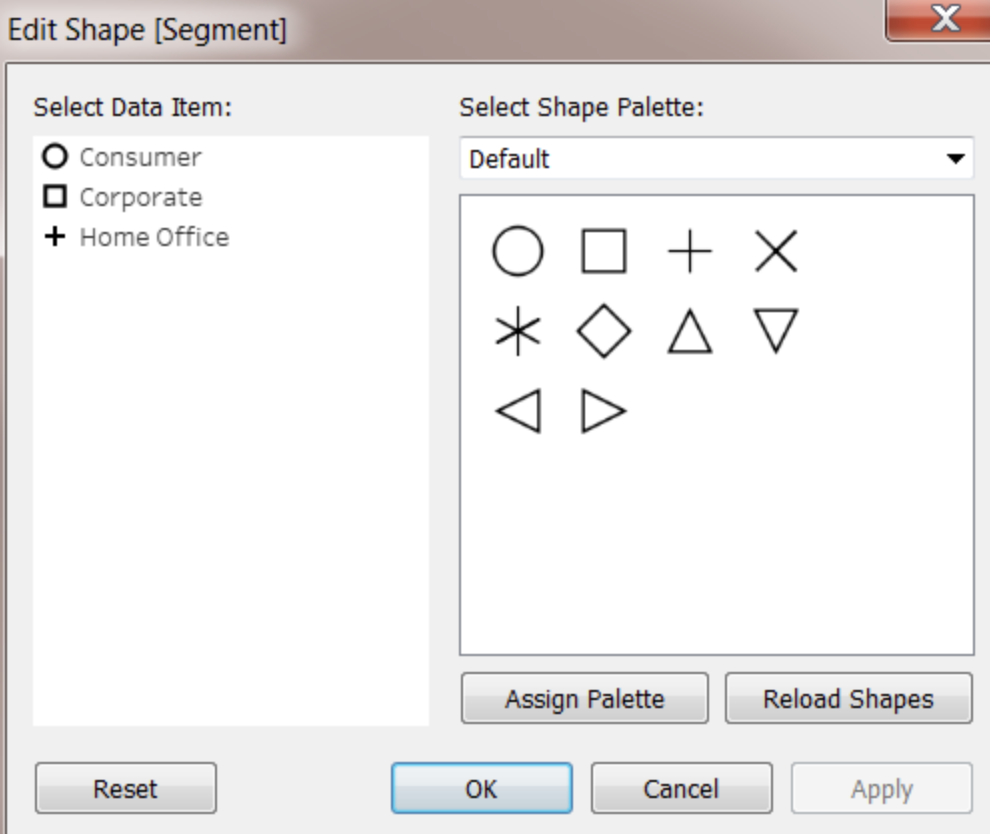Confirm with the OK button
Screen dimensions: 990x834
(x=482, y=789)
